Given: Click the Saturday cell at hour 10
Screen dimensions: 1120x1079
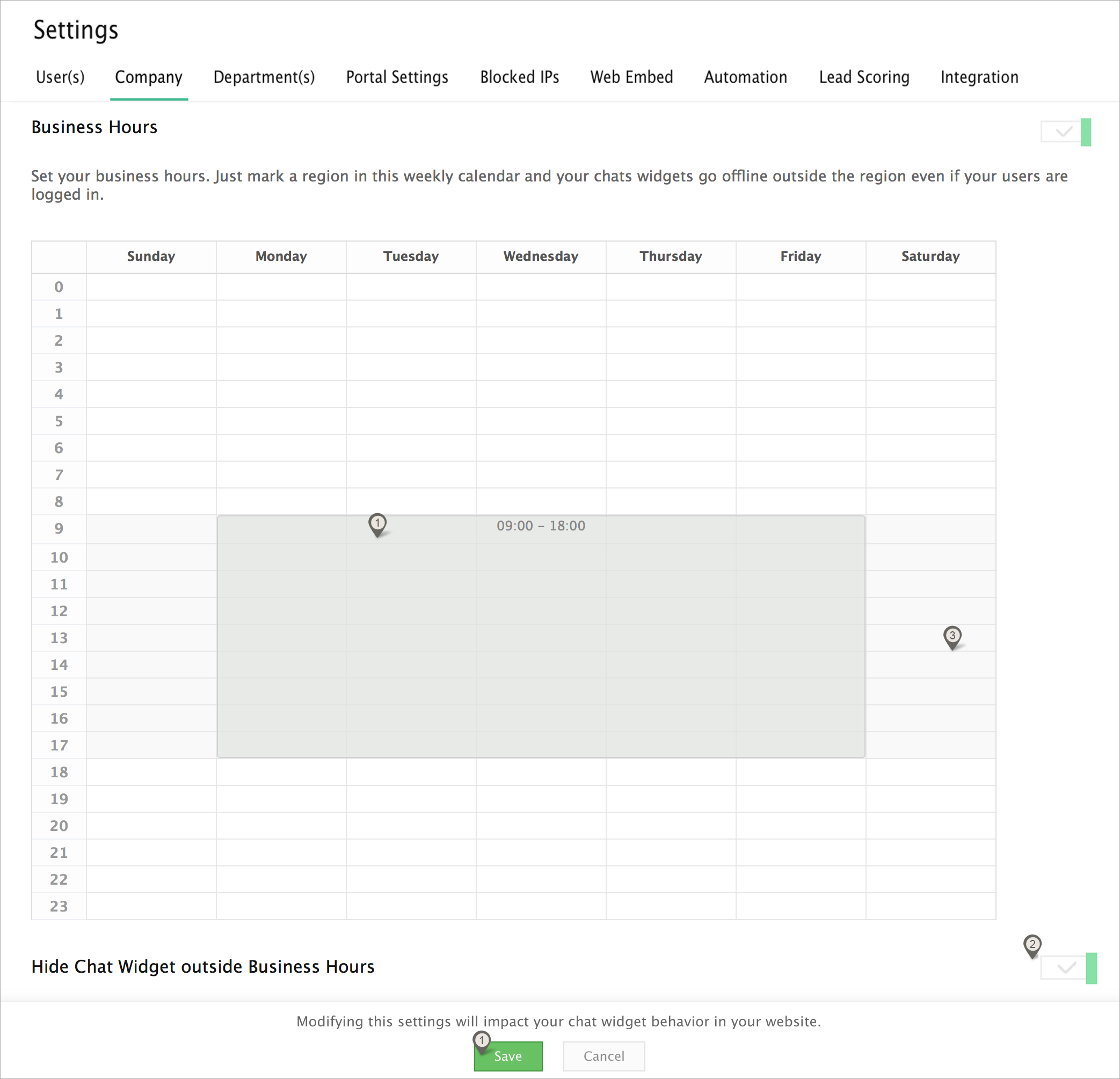Looking at the screenshot, I should coord(931,557).
